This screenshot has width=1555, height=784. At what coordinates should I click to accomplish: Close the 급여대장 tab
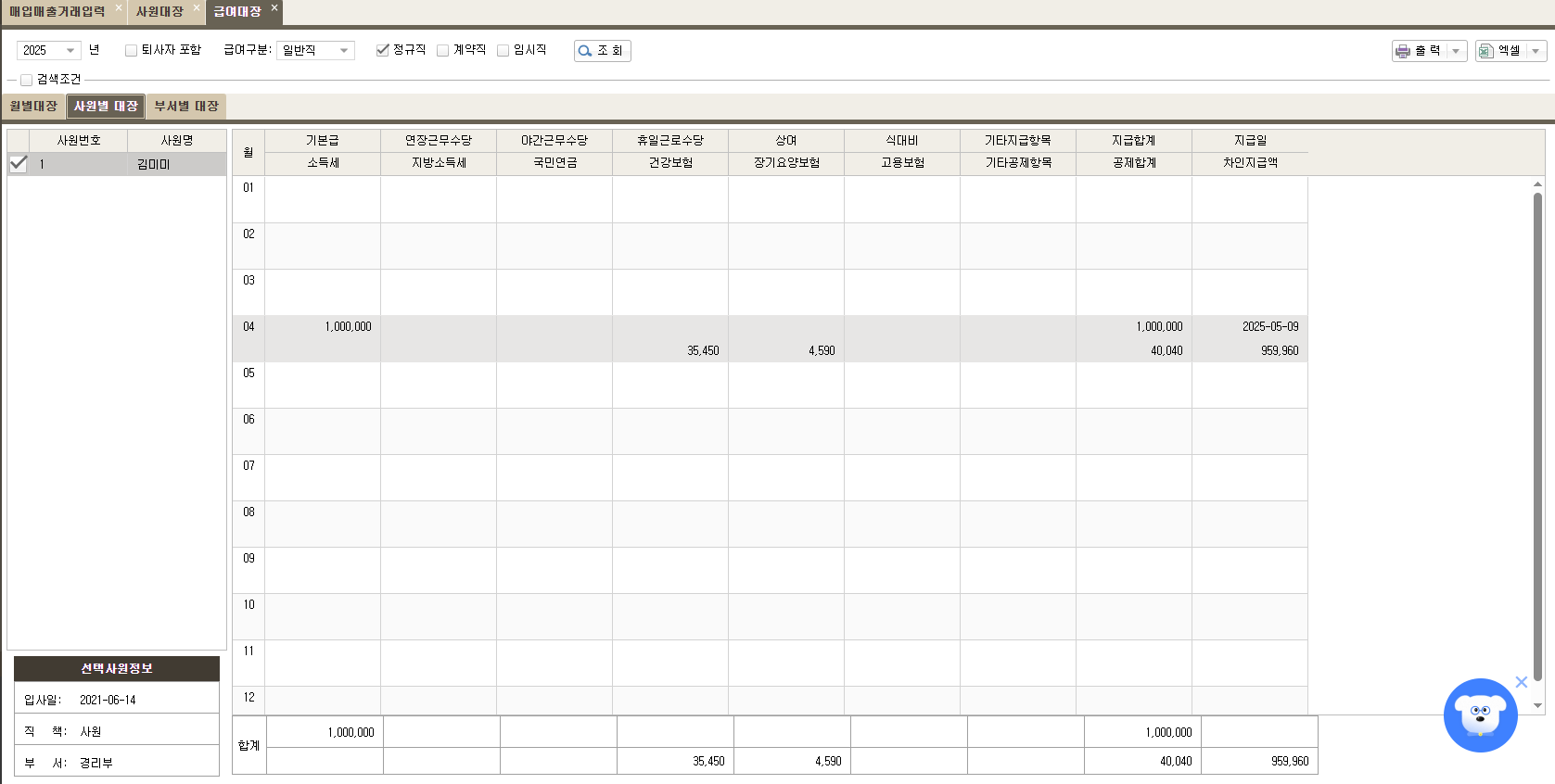274,8
